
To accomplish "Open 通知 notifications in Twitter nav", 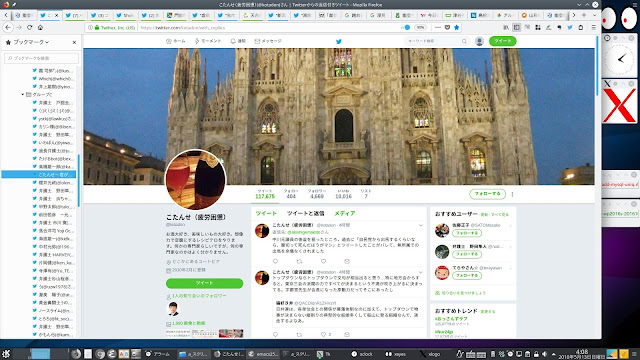I will [238, 41].
